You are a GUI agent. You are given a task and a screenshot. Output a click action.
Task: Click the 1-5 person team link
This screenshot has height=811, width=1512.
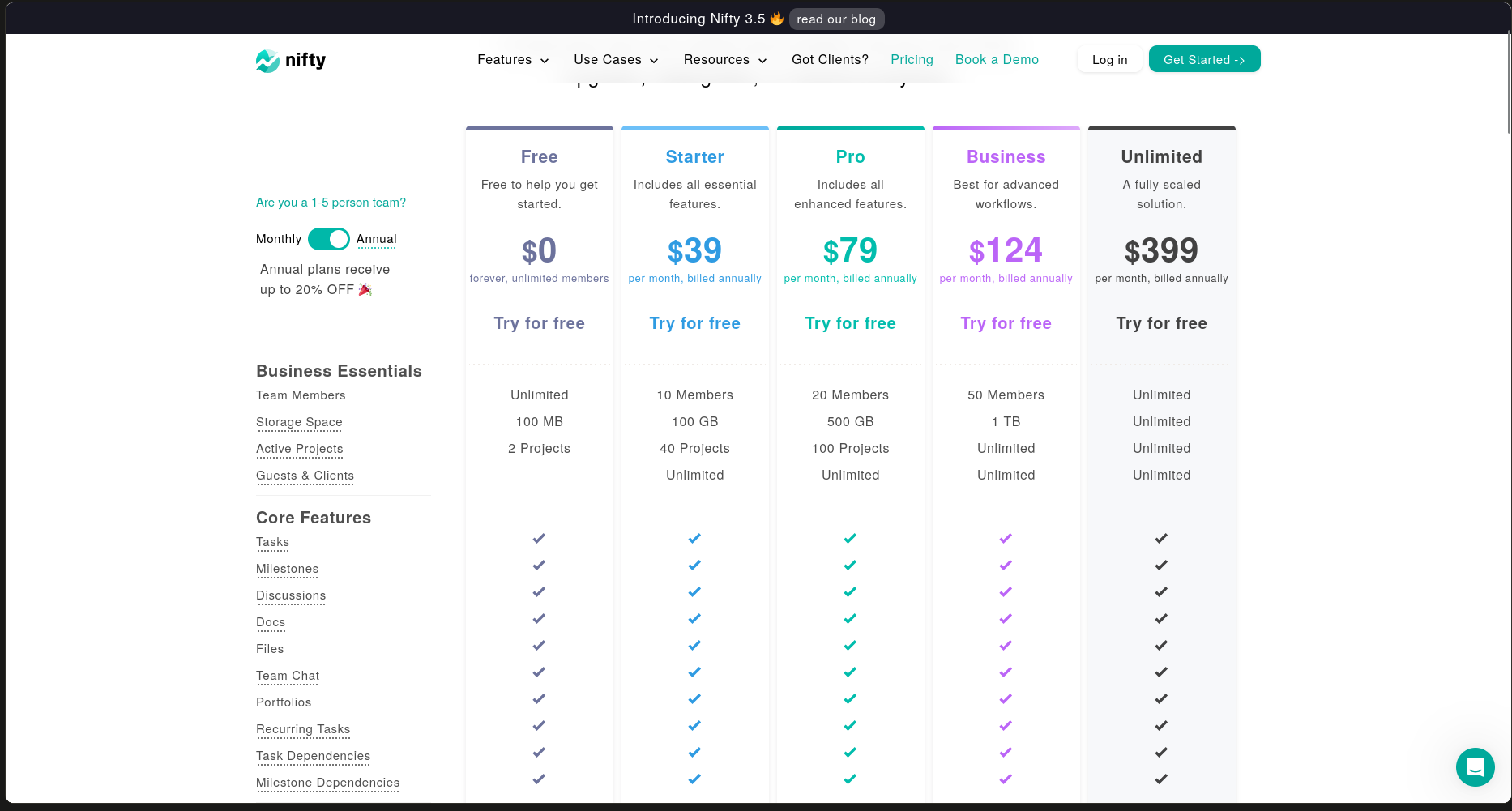(x=331, y=203)
